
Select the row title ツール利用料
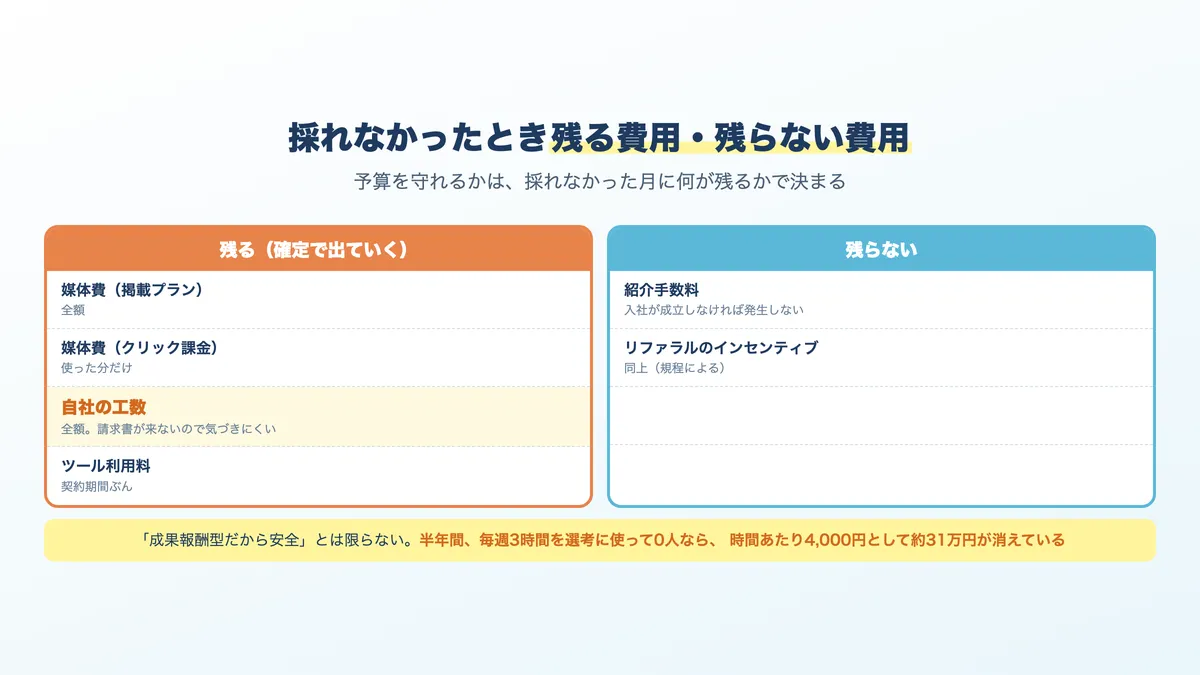[106, 466]
